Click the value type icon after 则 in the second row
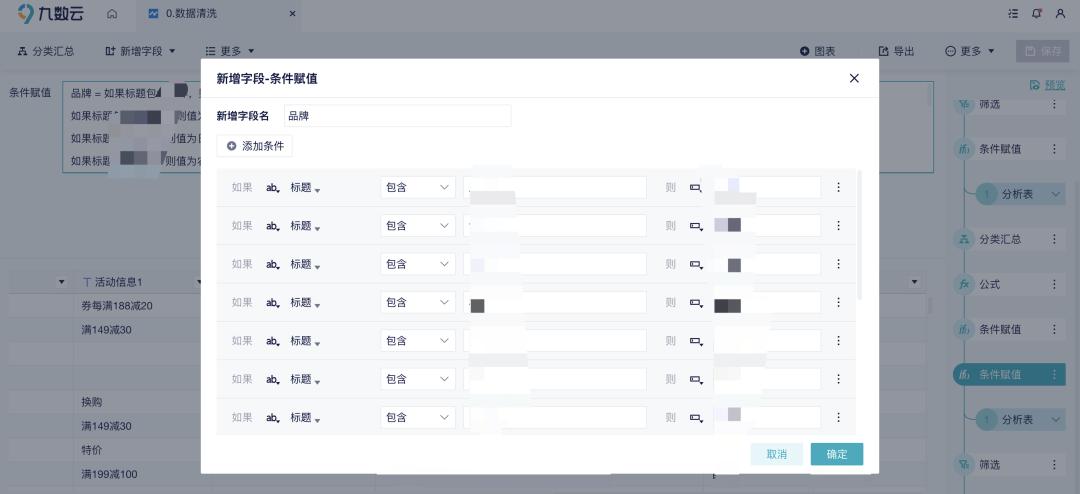The width and height of the screenshot is (1080, 494). click(696, 226)
